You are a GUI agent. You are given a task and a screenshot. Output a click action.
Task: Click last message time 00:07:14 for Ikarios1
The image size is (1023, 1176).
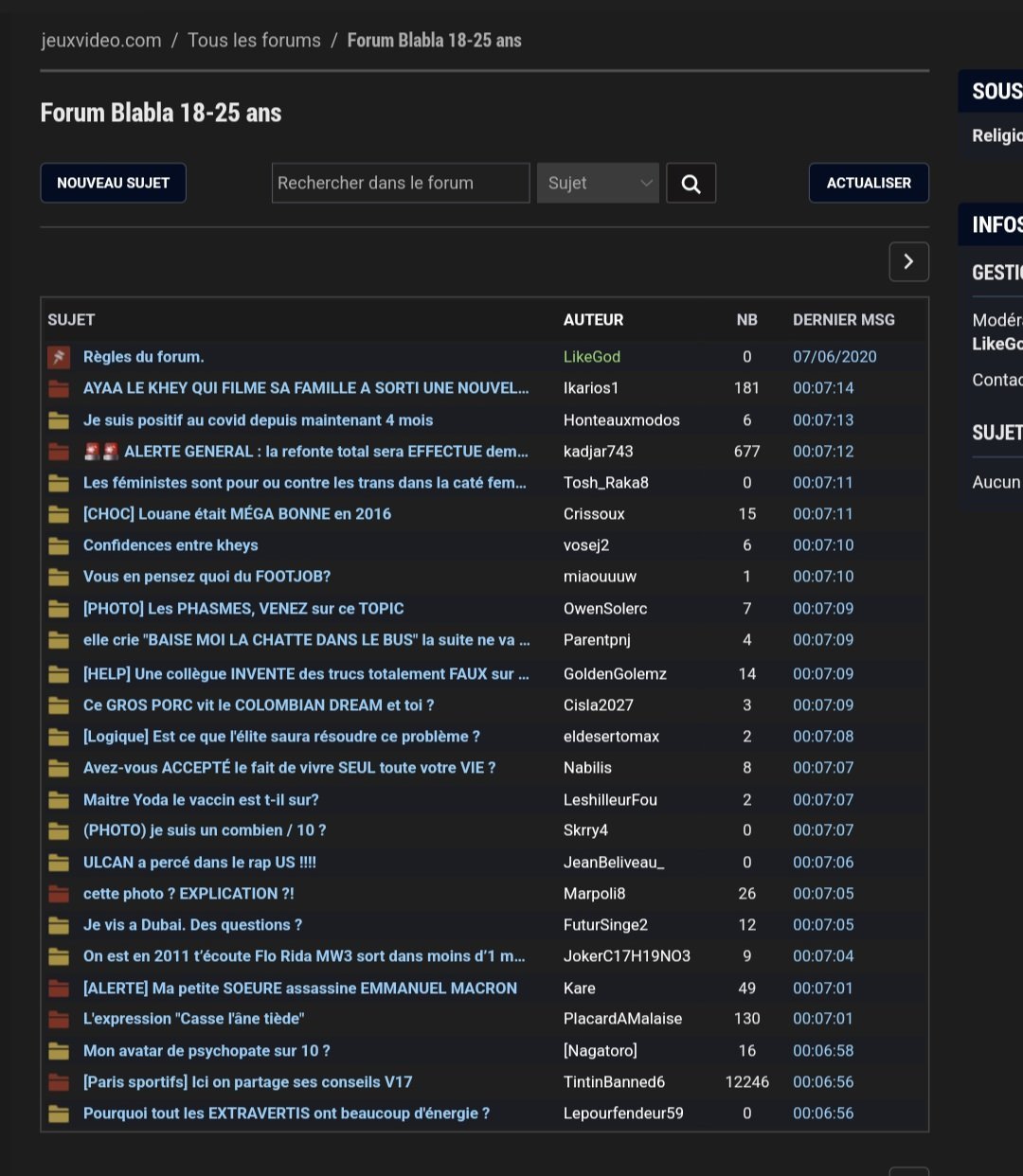click(x=823, y=388)
